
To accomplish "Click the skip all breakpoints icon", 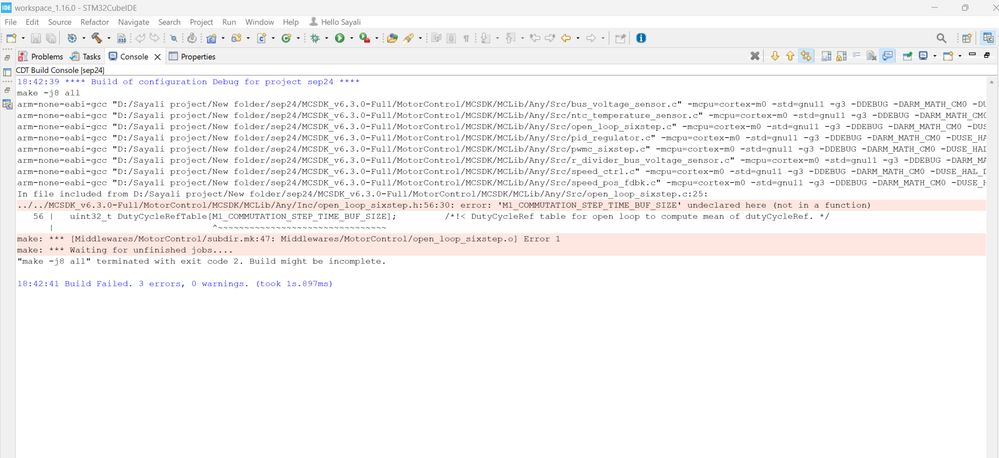I will pos(173,38).
